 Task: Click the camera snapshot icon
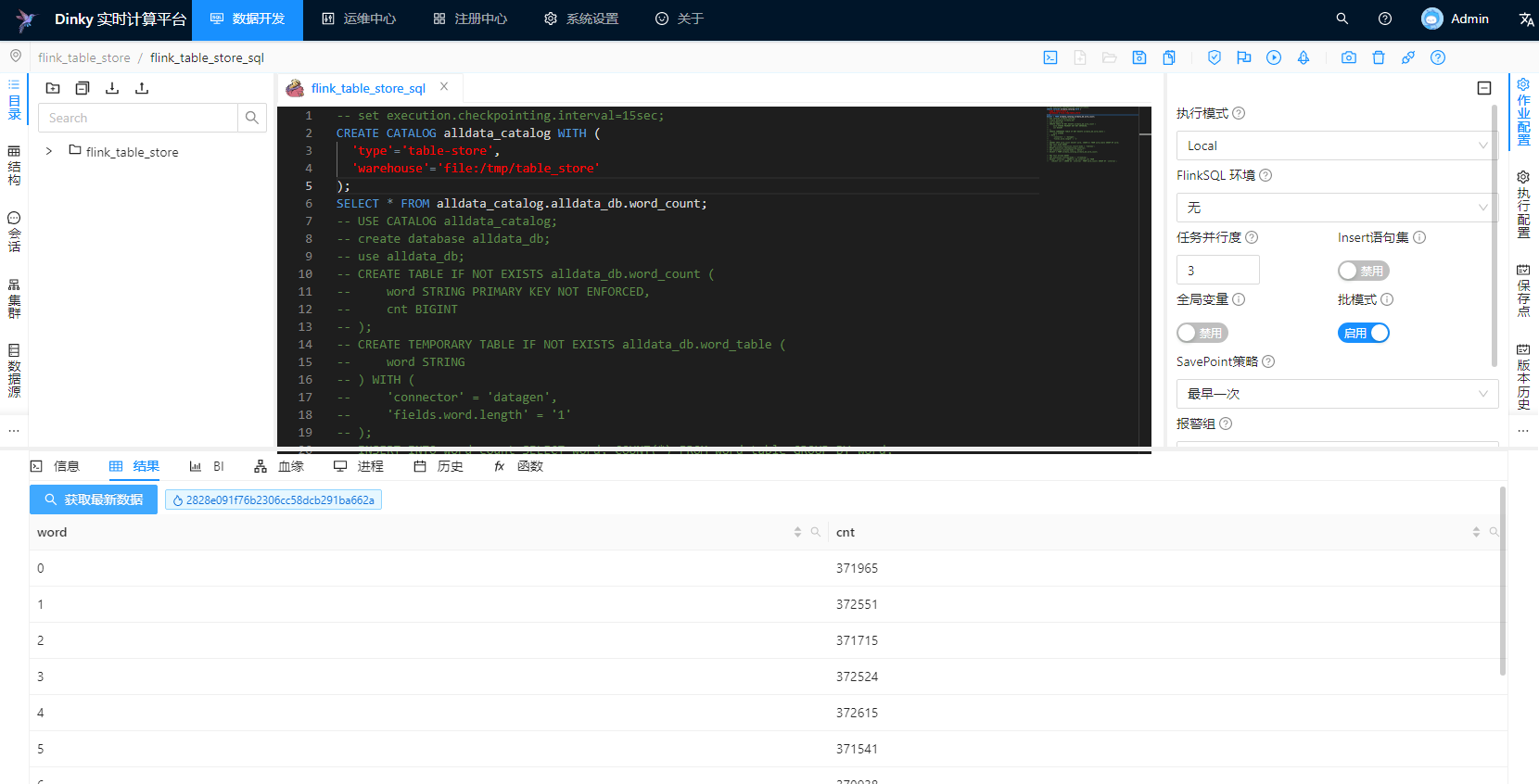(x=1349, y=57)
